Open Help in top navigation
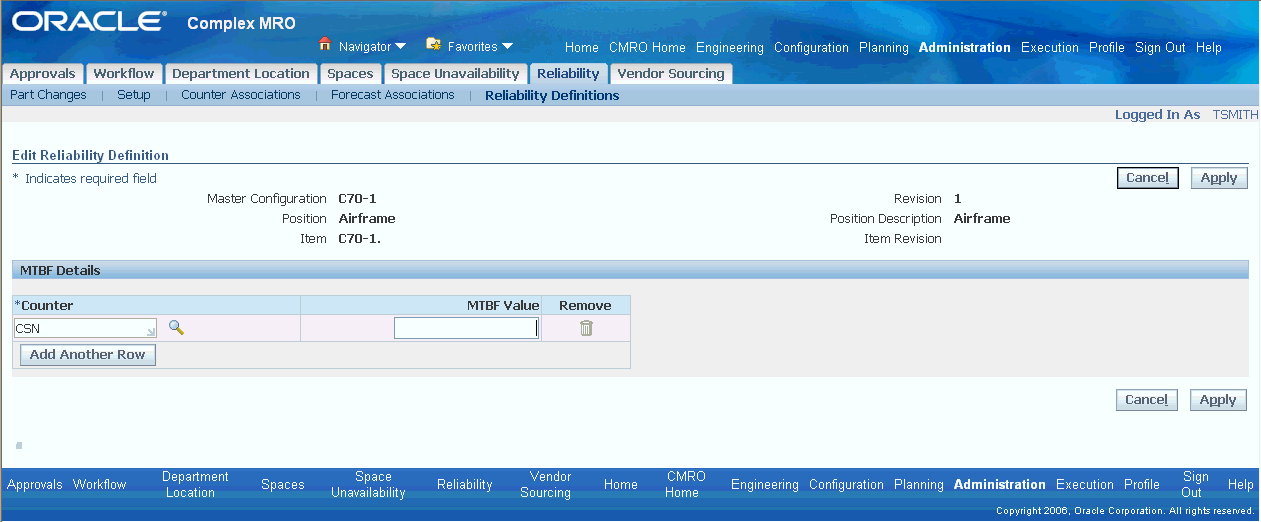This screenshot has height=522, width=1261. pyautogui.click(x=1209, y=47)
